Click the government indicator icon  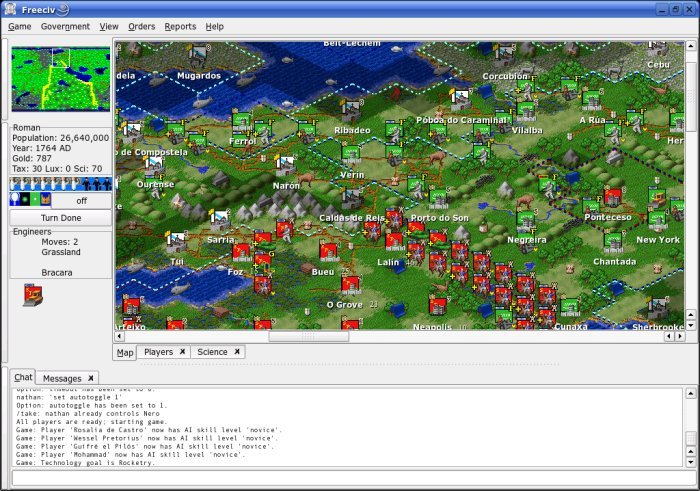[46, 199]
